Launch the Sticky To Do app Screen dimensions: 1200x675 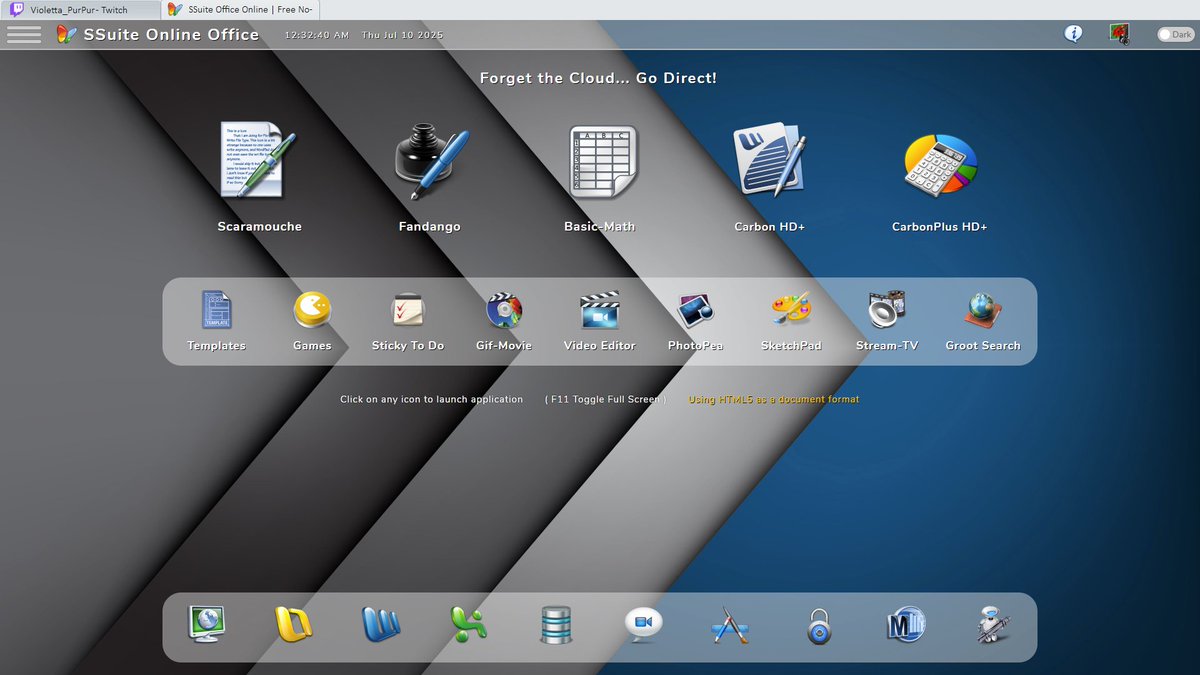point(408,310)
